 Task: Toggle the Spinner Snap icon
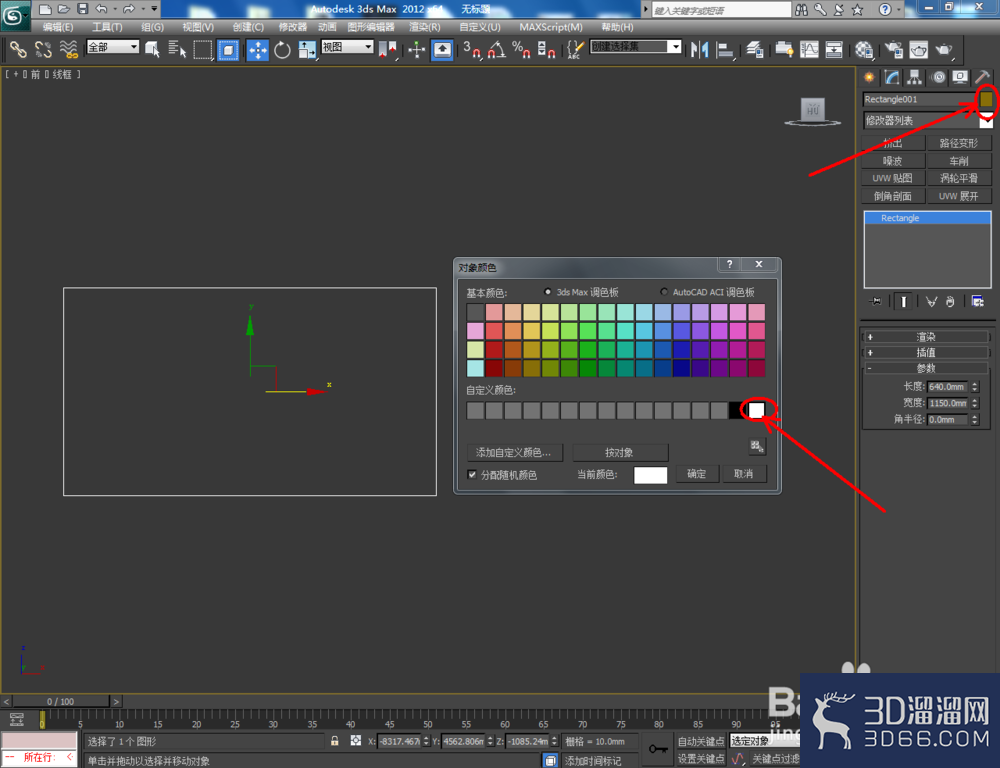tap(546, 49)
